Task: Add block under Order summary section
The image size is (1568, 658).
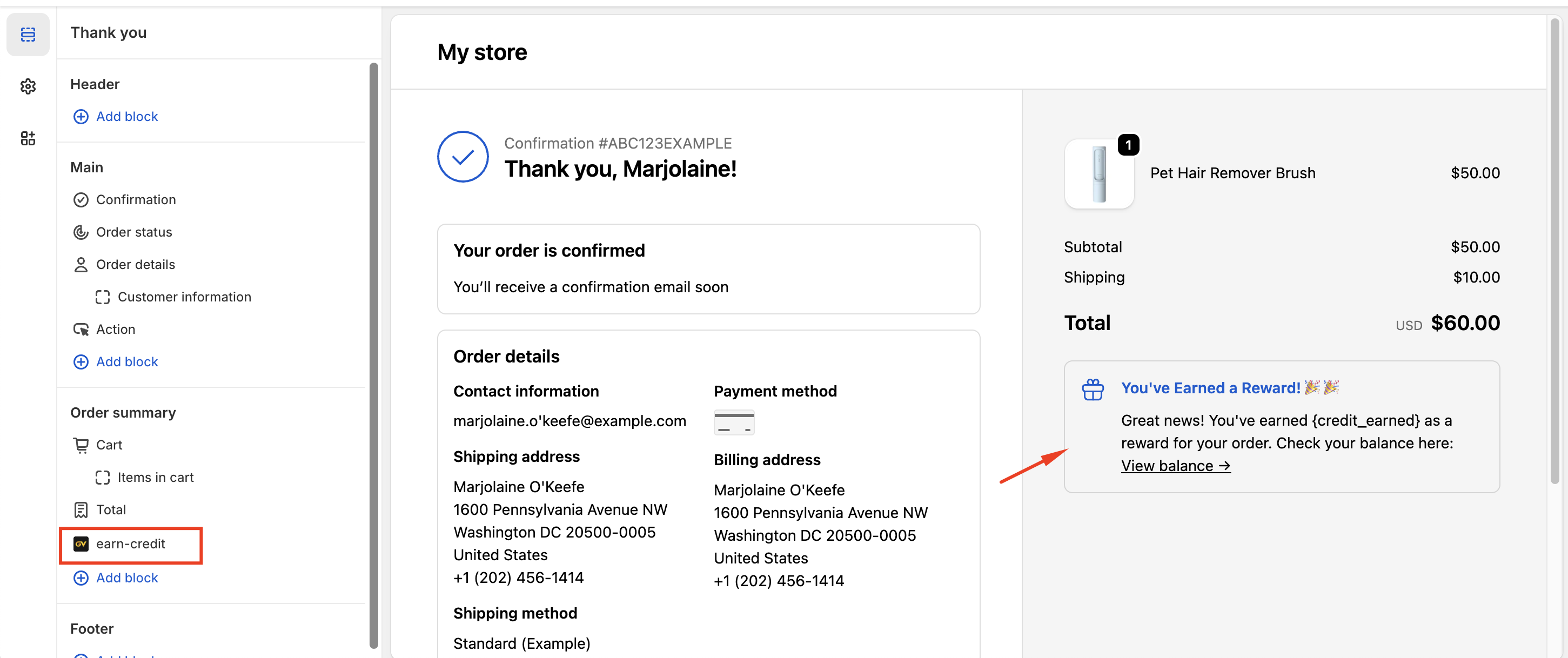Action: 126,578
